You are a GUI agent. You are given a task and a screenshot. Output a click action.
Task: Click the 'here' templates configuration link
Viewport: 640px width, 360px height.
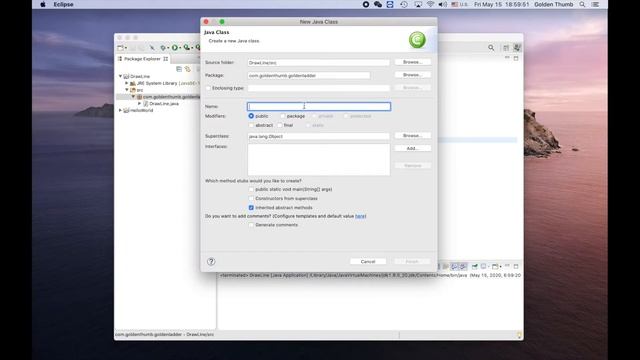tap(360, 216)
